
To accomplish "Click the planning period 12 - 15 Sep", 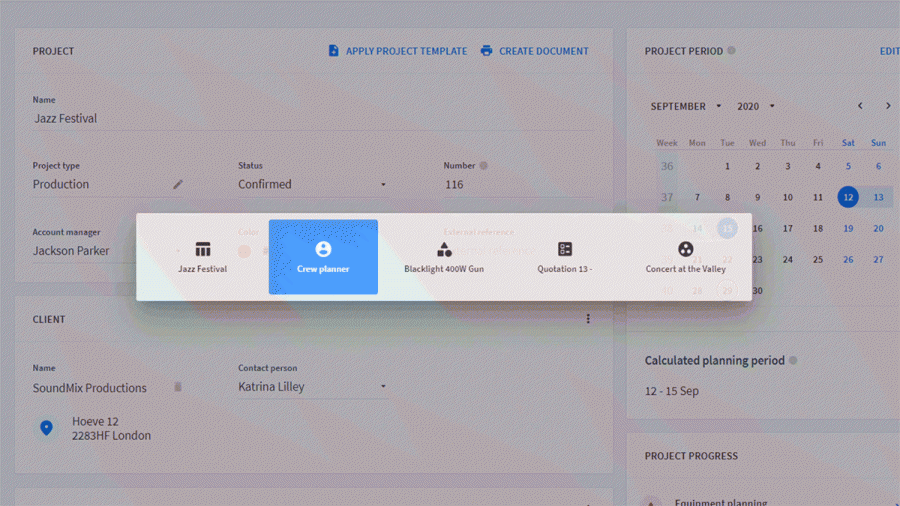I will (672, 391).
